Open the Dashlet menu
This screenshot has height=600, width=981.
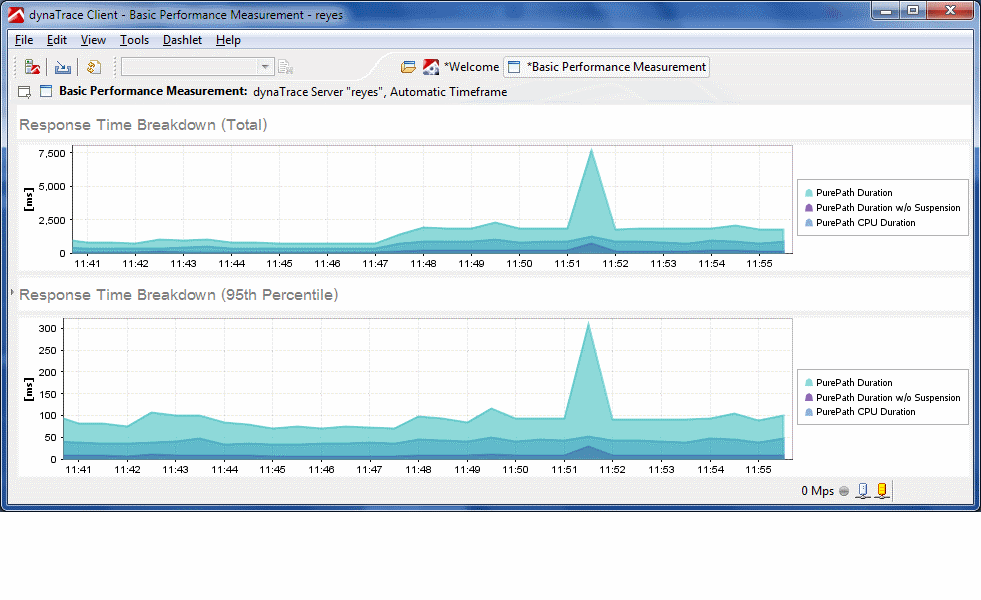(x=182, y=40)
